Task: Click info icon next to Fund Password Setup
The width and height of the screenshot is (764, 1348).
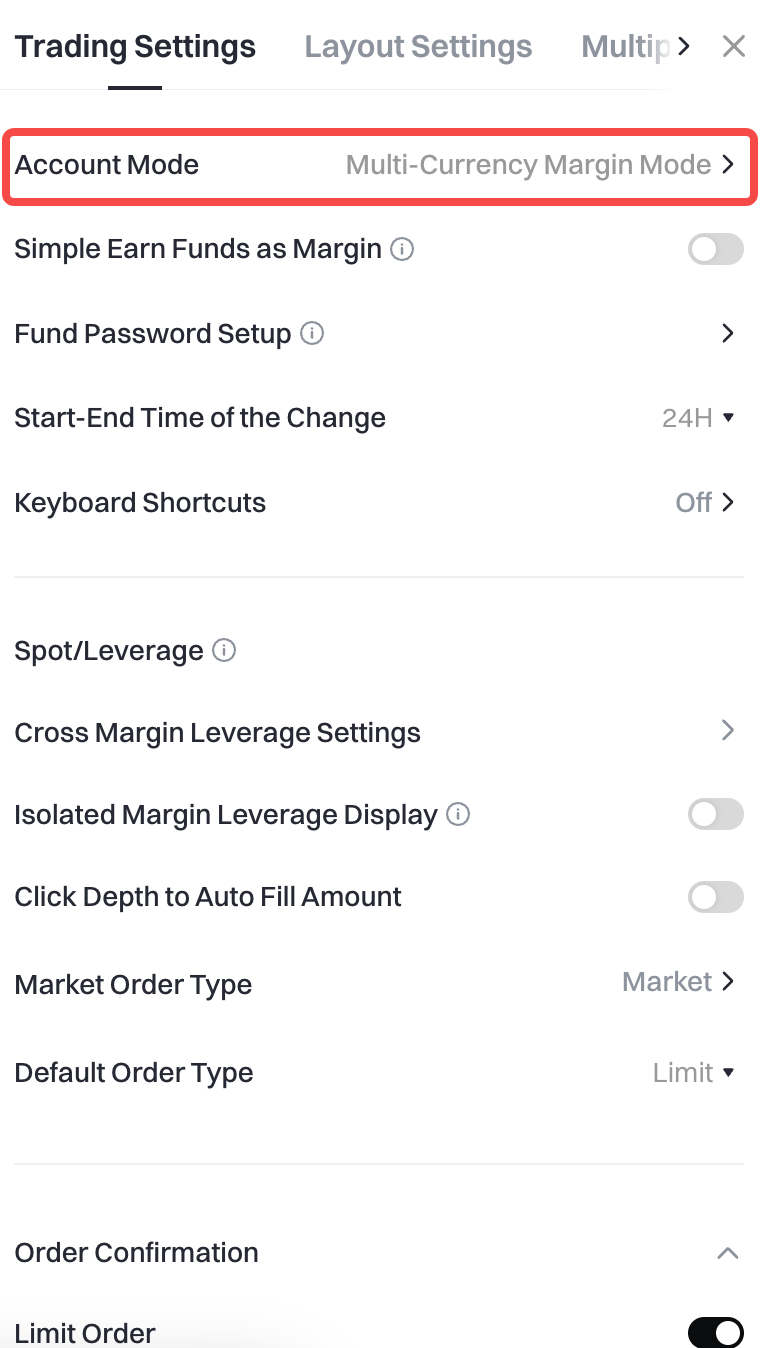Action: [x=312, y=333]
